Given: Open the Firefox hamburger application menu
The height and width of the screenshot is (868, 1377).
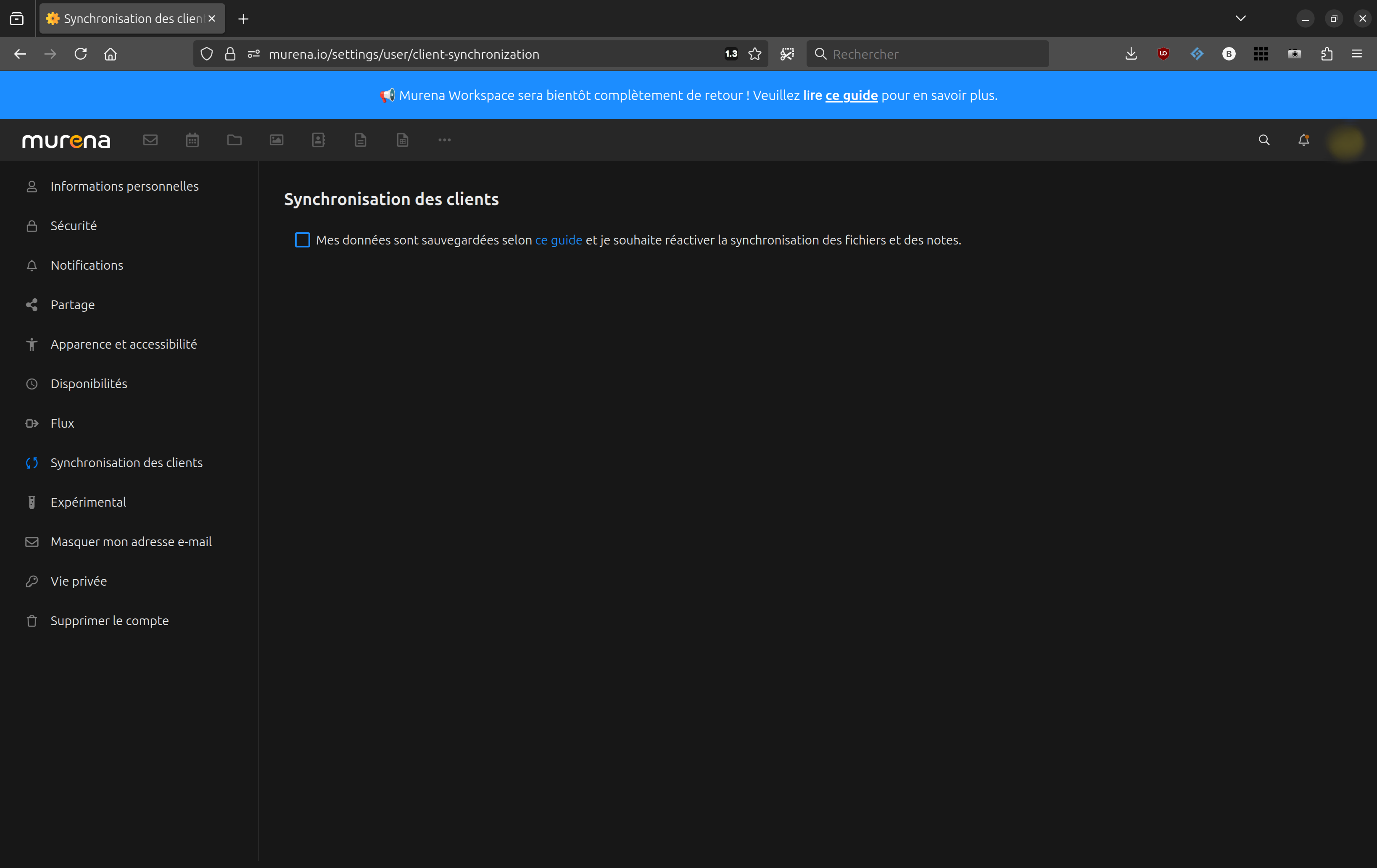Looking at the screenshot, I should (x=1356, y=54).
